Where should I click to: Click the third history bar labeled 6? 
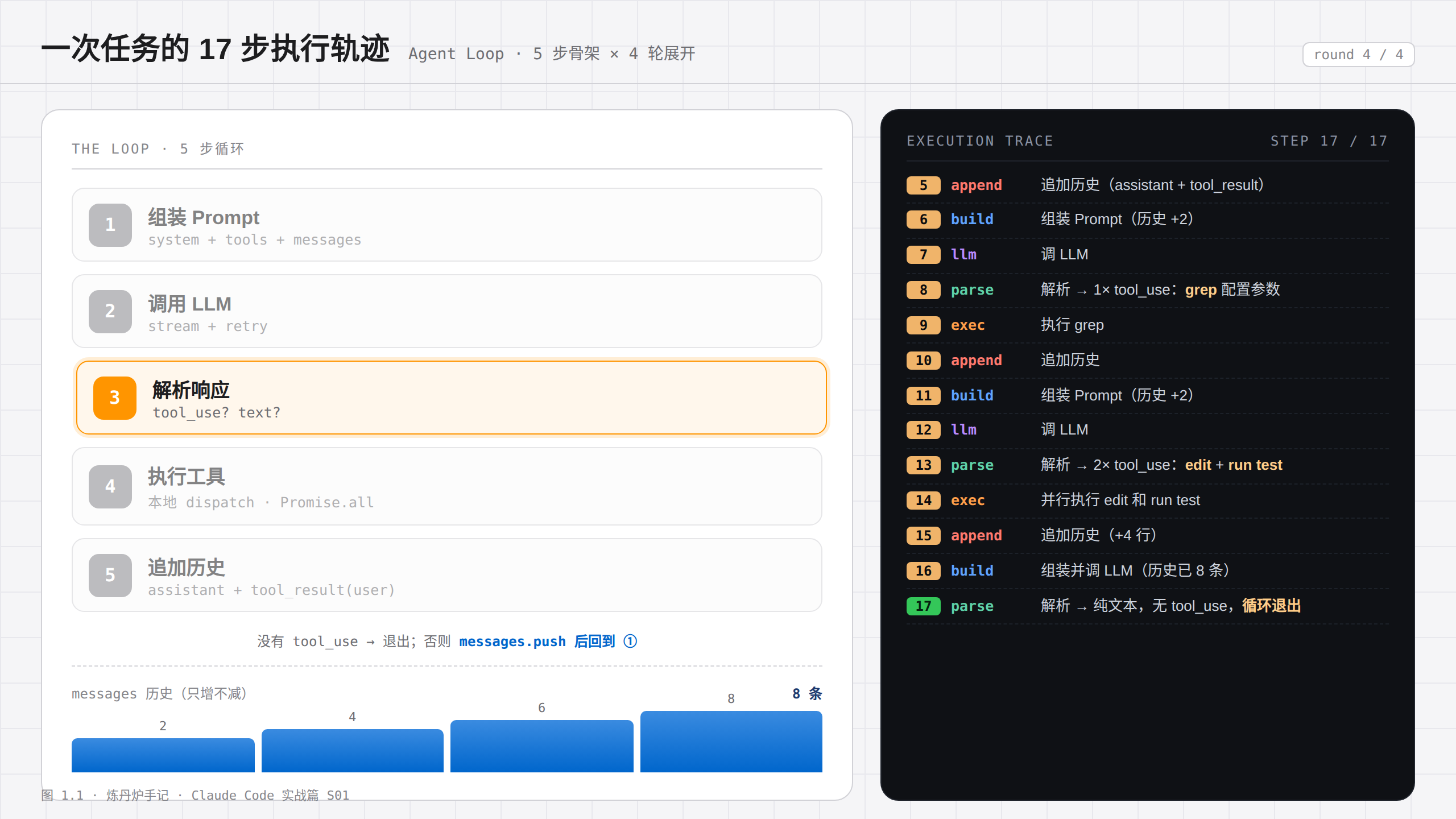tap(542, 746)
